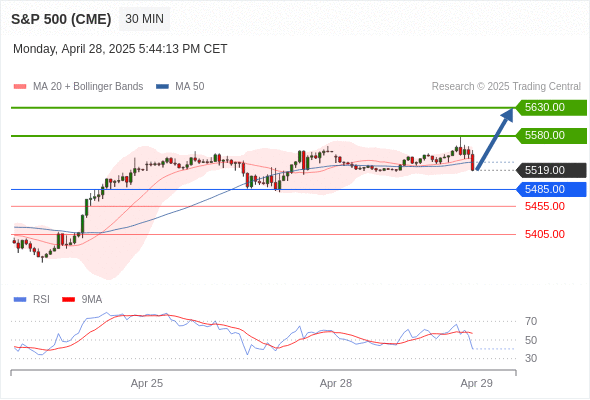Click the 30 MIN timeframe badge
Viewport: 590px width, 400px height.
144,19
